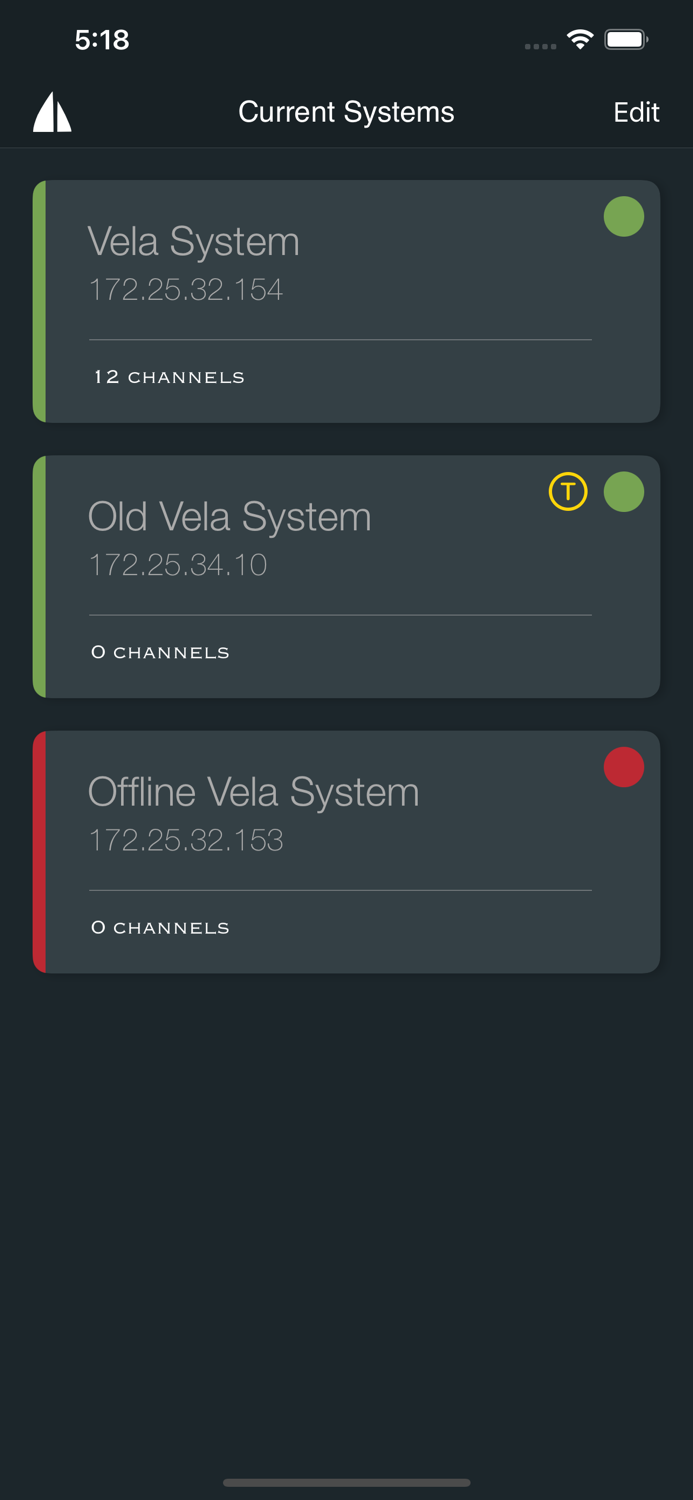Tap the Current Systems title
This screenshot has width=693, height=1500.
pos(346,112)
